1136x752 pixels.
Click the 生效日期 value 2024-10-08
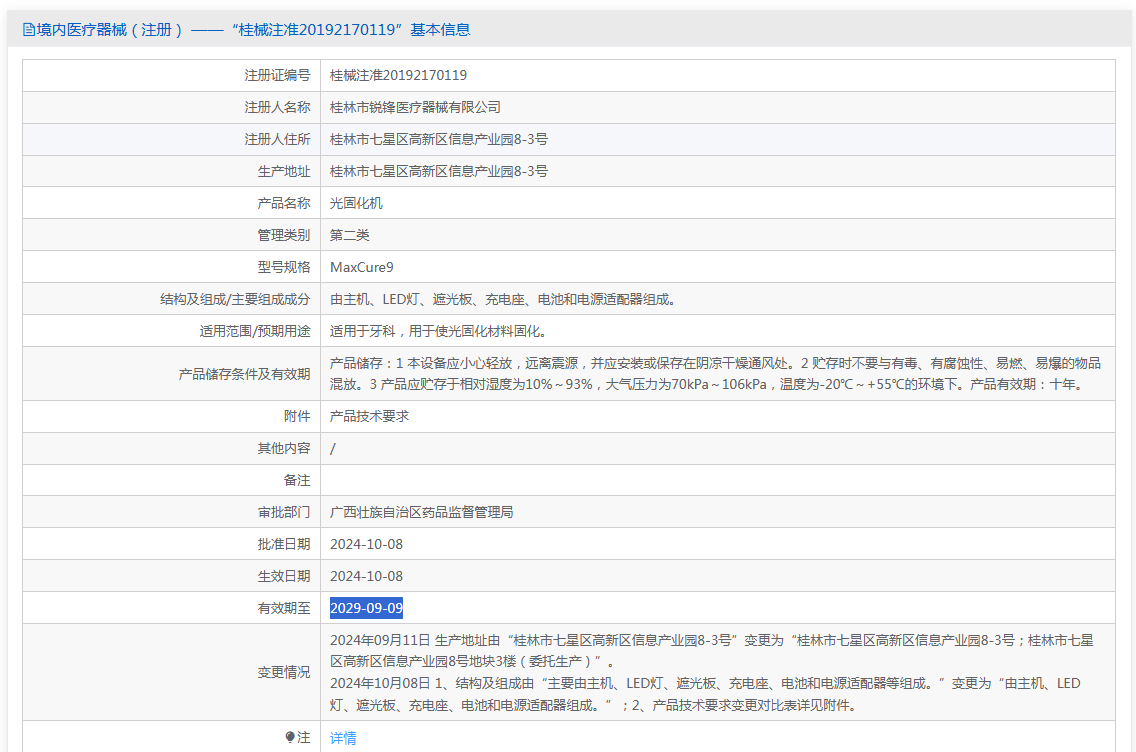coord(366,576)
